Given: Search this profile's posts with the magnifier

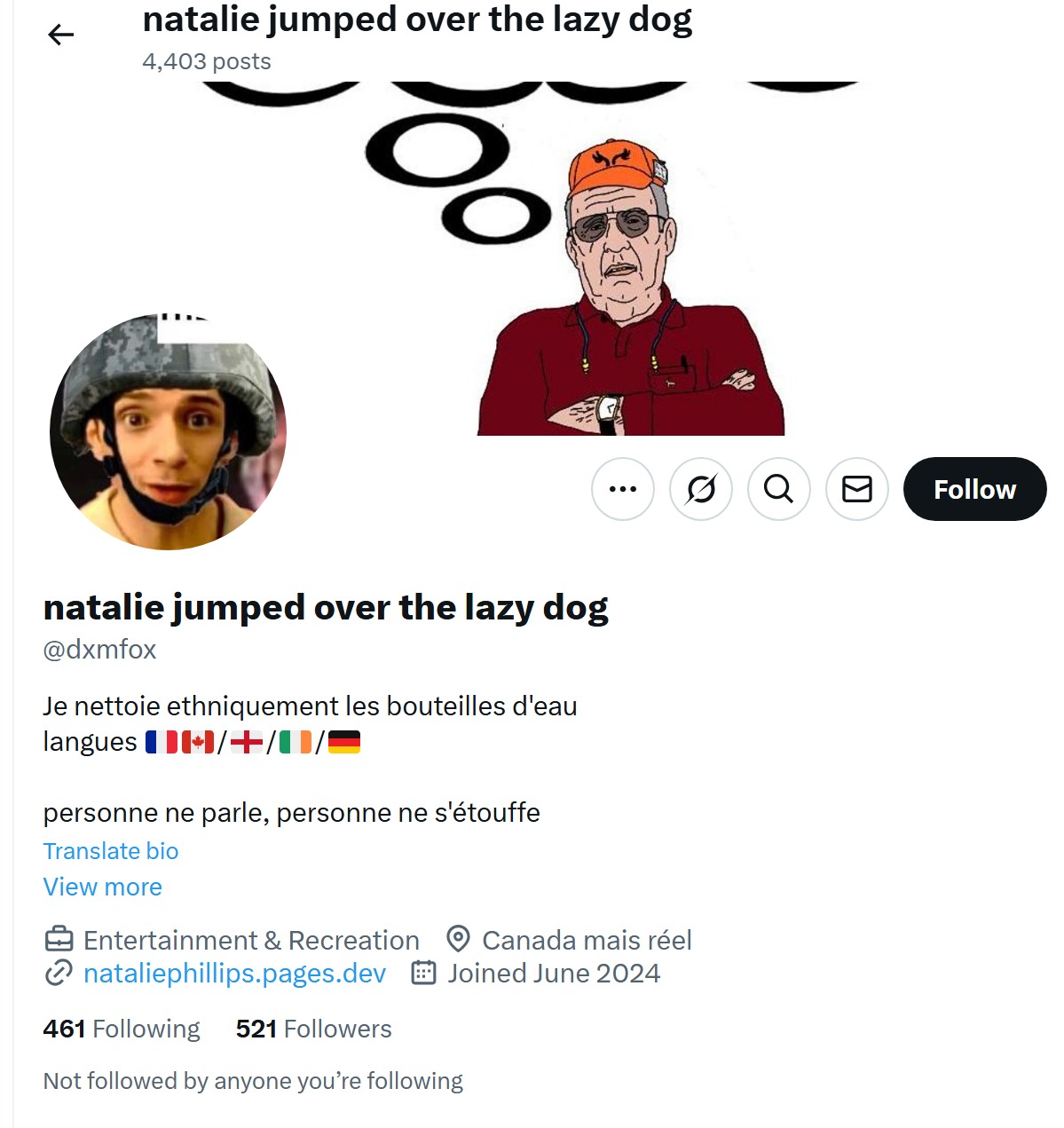Looking at the screenshot, I should click(779, 489).
